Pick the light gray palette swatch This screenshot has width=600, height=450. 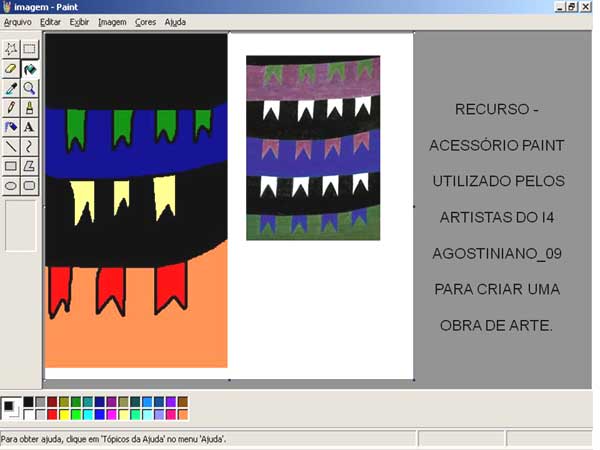pyautogui.click(x=41, y=414)
